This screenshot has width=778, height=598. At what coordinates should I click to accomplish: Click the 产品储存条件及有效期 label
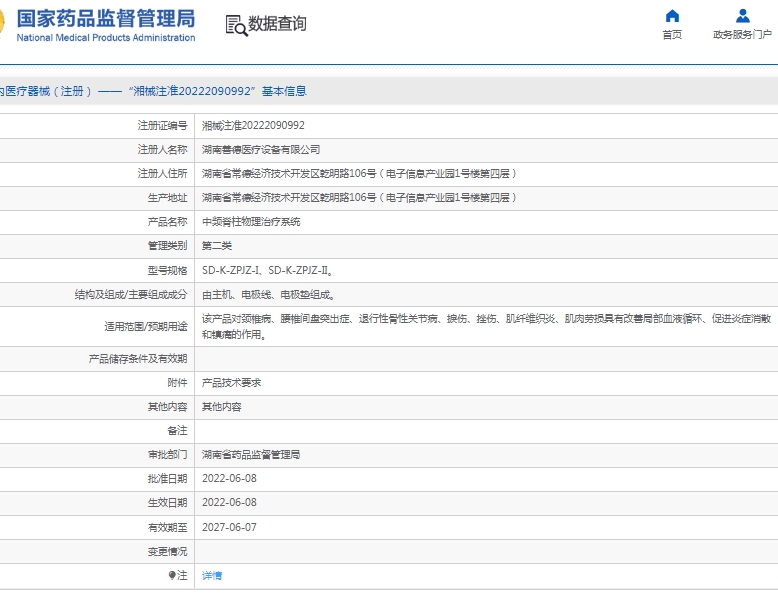point(138,359)
